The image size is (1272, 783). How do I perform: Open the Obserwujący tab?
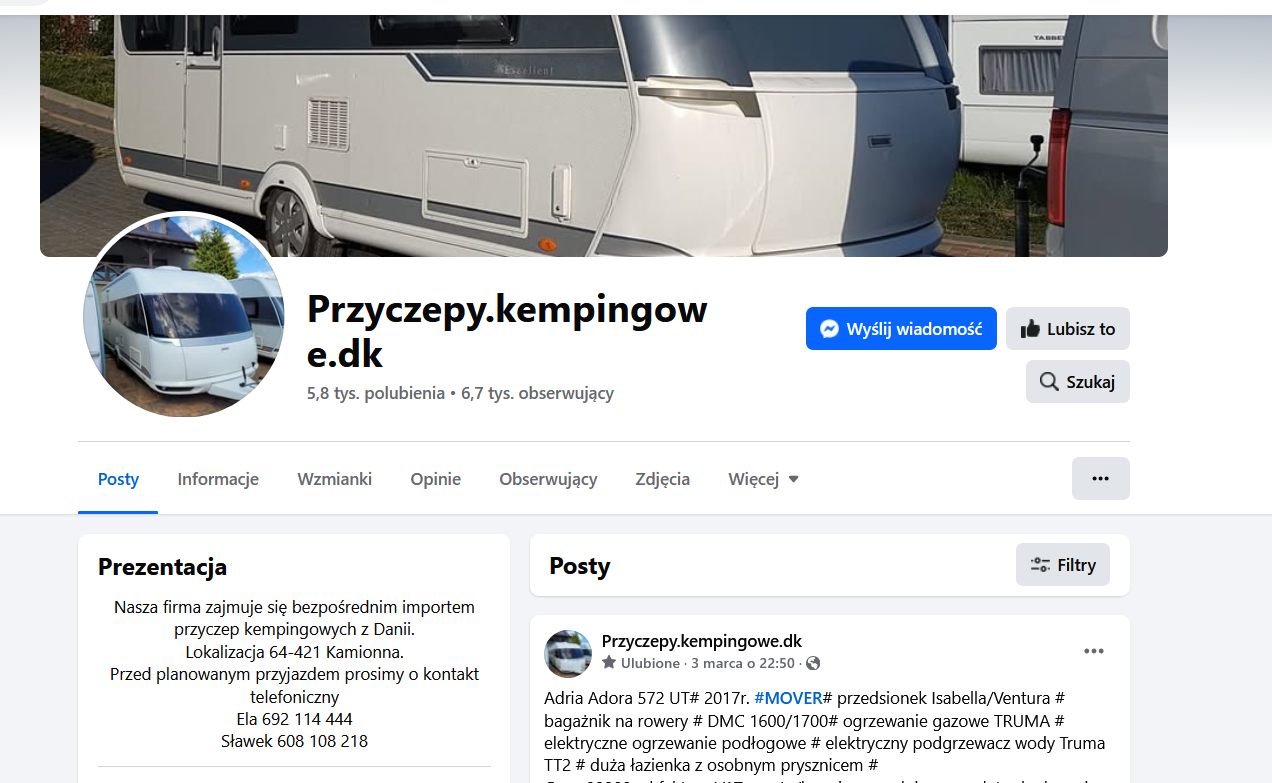548,479
